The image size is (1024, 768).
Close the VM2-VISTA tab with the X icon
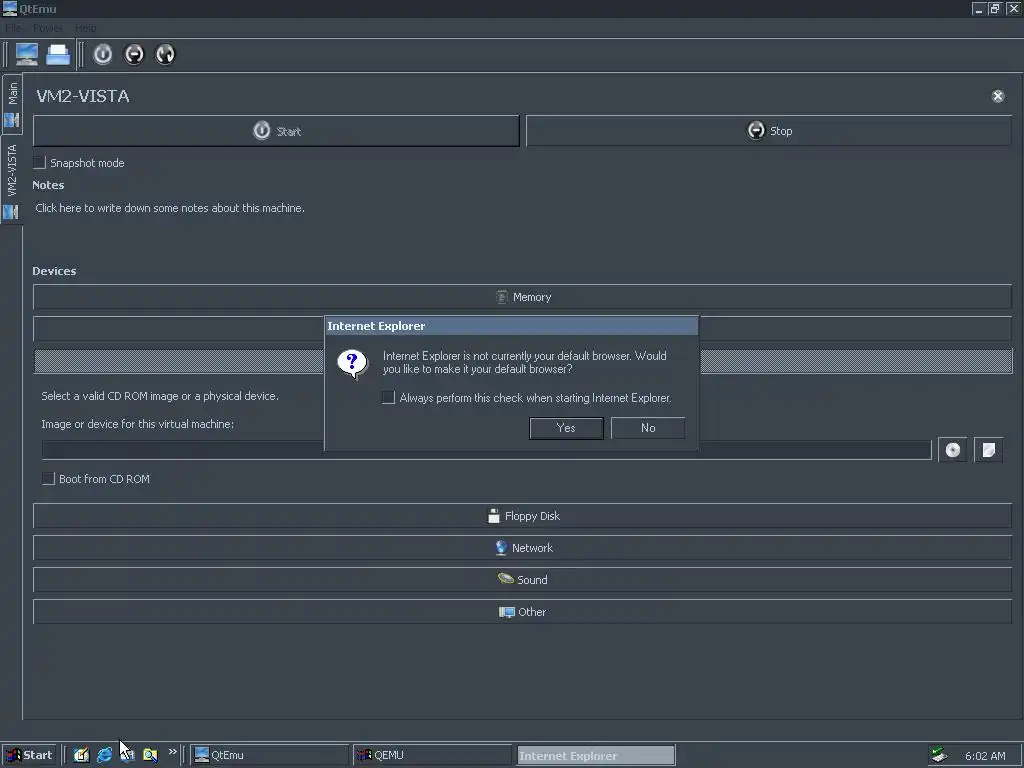[x=998, y=96]
